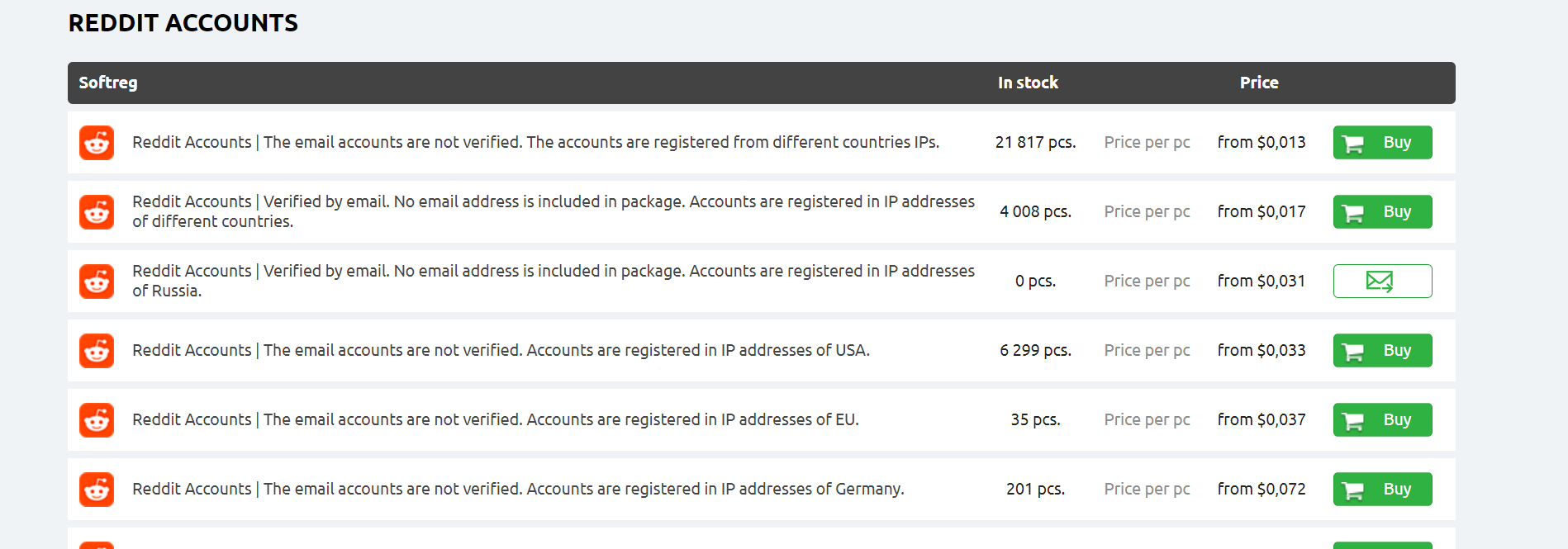
Task: Click Reddit icon on the Russia accounts row
Action: [97, 282]
